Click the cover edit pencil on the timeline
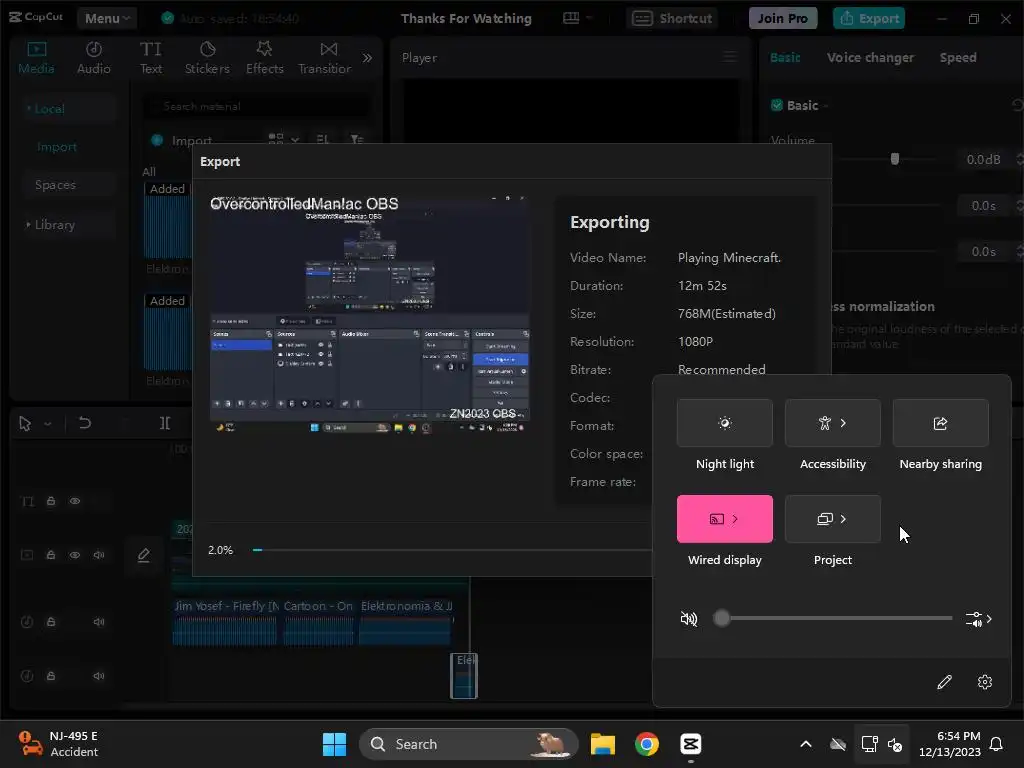 pyautogui.click(x=144, y=555)
